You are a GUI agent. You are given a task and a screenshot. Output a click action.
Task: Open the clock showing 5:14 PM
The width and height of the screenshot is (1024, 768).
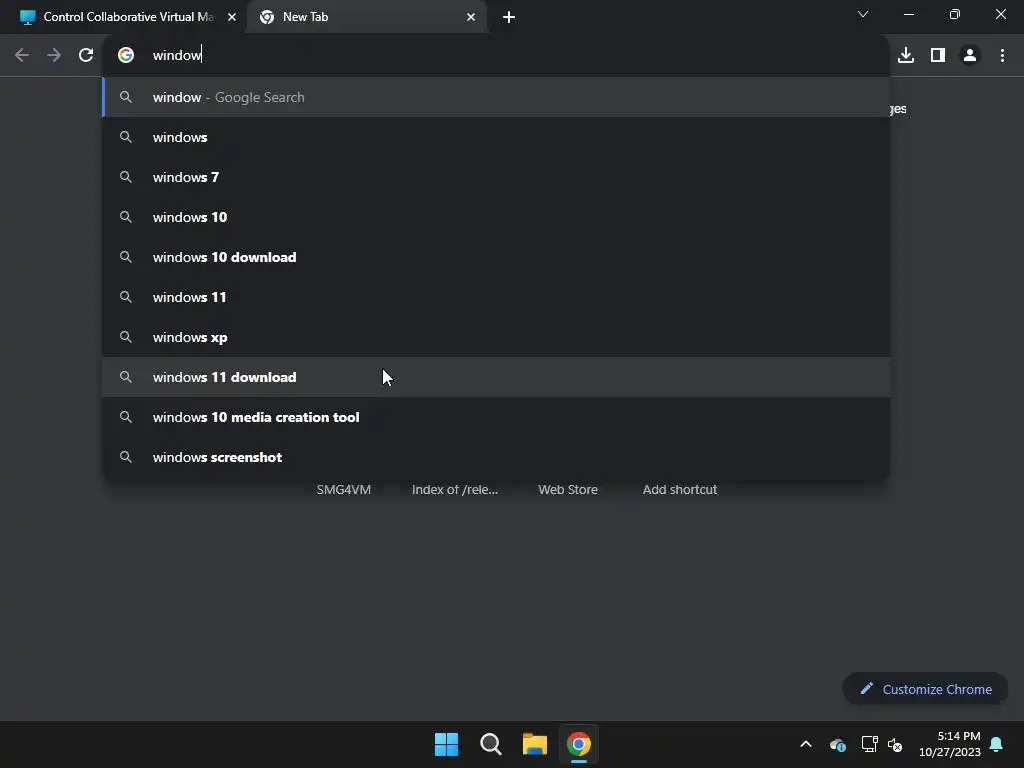(x=950, y=744)
